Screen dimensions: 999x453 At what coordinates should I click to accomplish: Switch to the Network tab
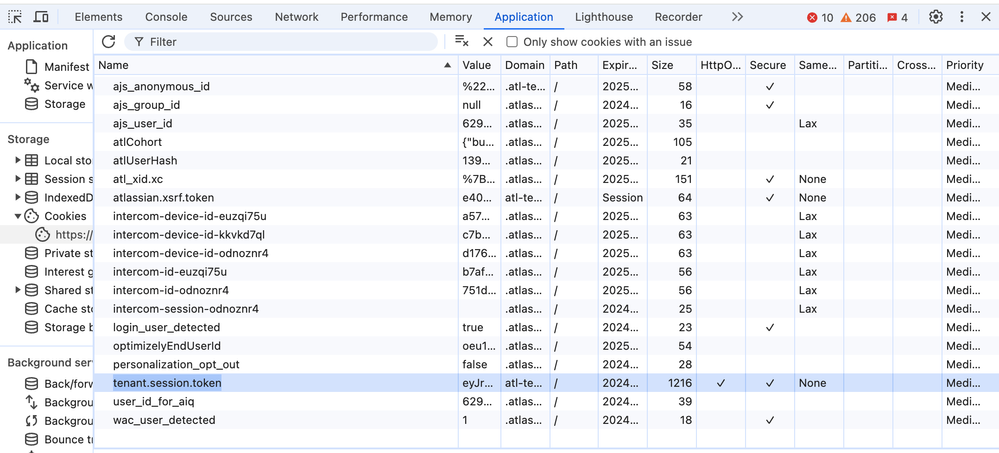tap(297, 17)
